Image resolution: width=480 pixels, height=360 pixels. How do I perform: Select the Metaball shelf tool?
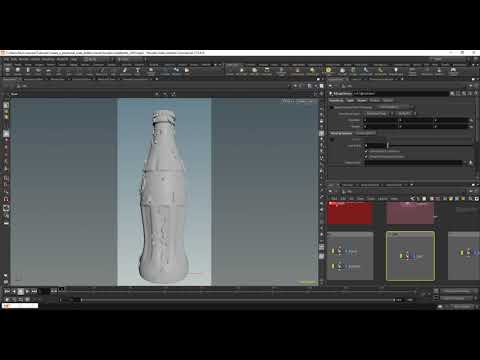pyautogui.click(x=176, y=71)
